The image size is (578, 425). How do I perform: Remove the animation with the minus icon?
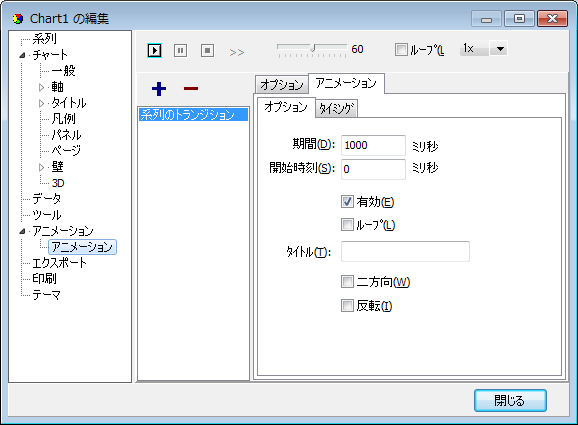191,88
